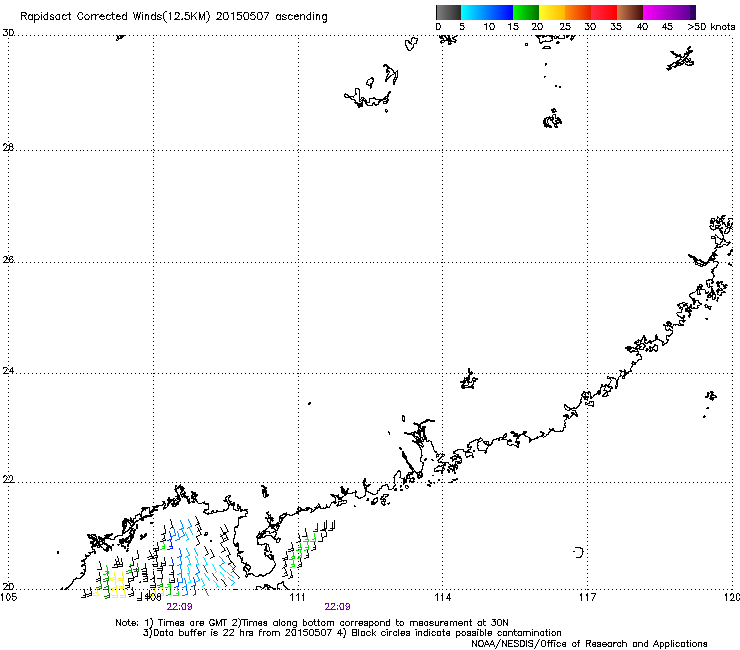Click the latitude axis label '28'

coord(8,147)
